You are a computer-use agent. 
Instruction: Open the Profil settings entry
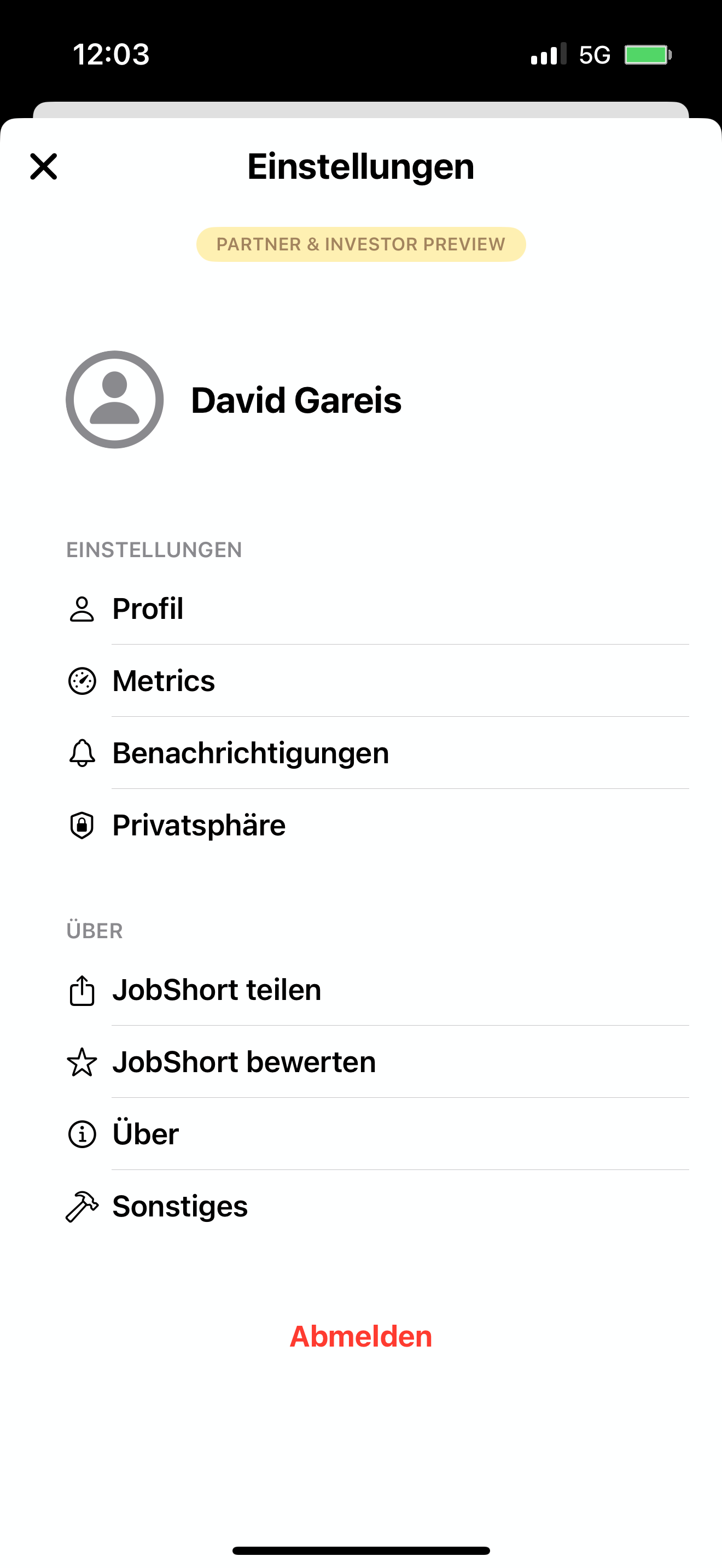[x=148, y=609]
